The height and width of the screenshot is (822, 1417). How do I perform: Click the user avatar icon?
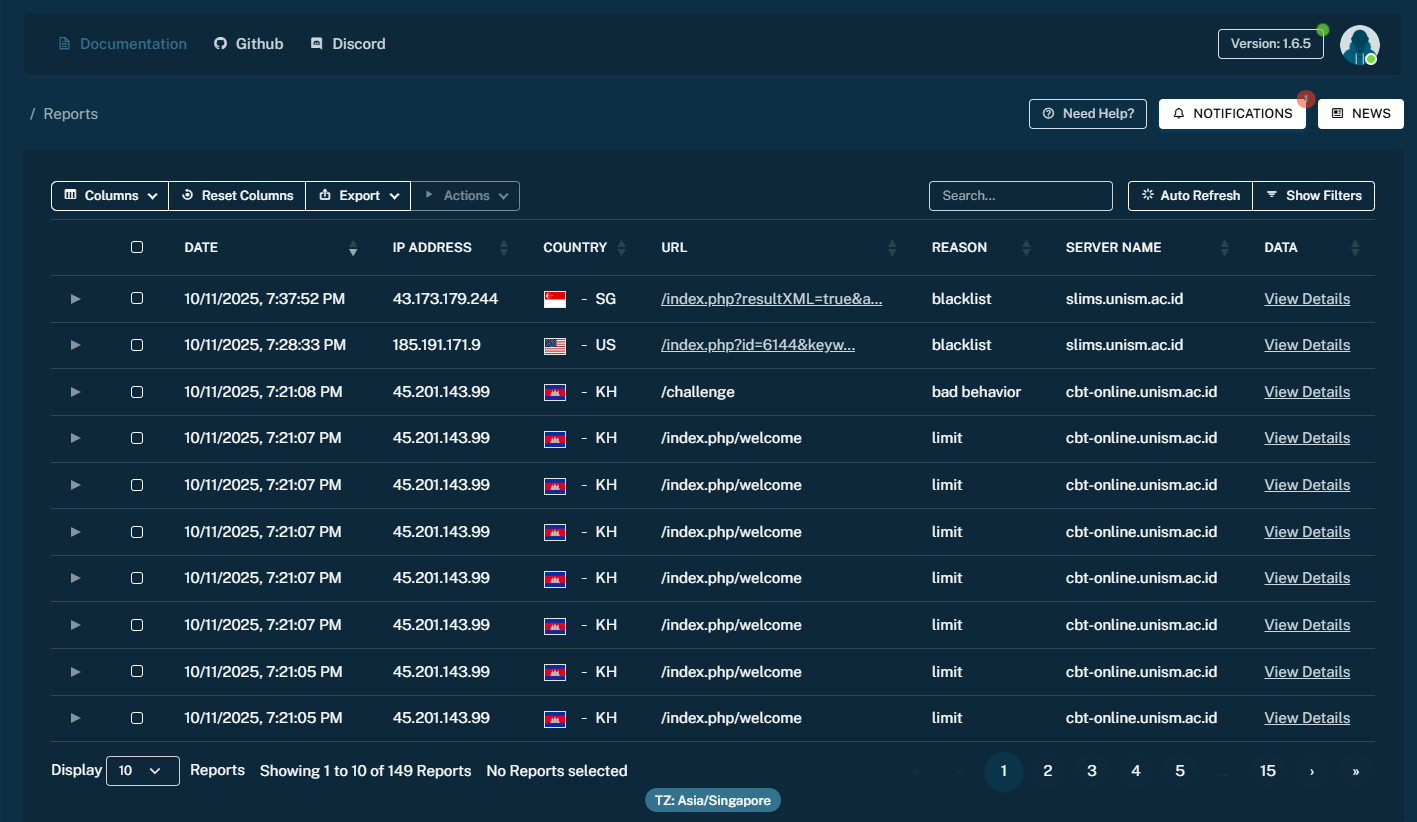(x=1359, y=45)
